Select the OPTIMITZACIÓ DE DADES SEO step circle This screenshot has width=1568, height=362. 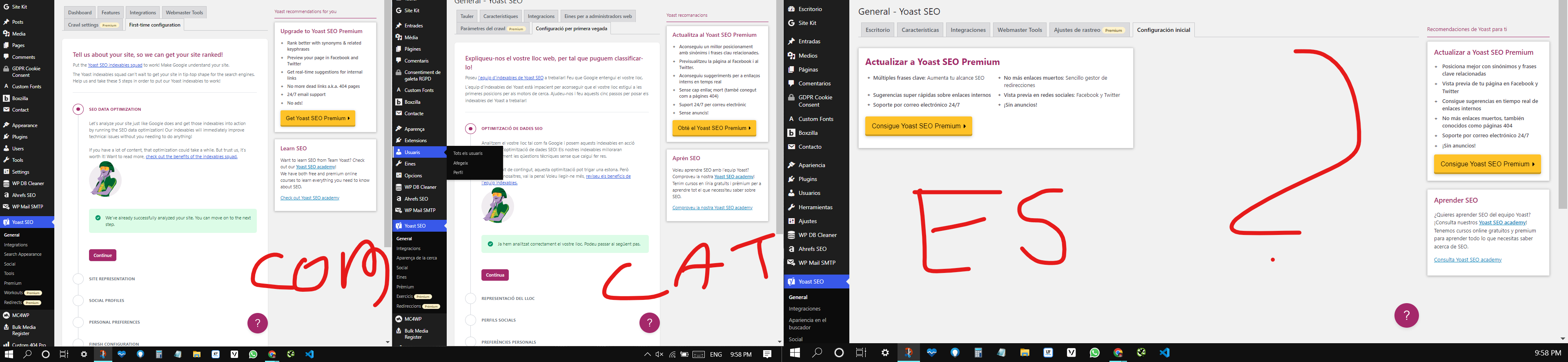pos(470,129)
